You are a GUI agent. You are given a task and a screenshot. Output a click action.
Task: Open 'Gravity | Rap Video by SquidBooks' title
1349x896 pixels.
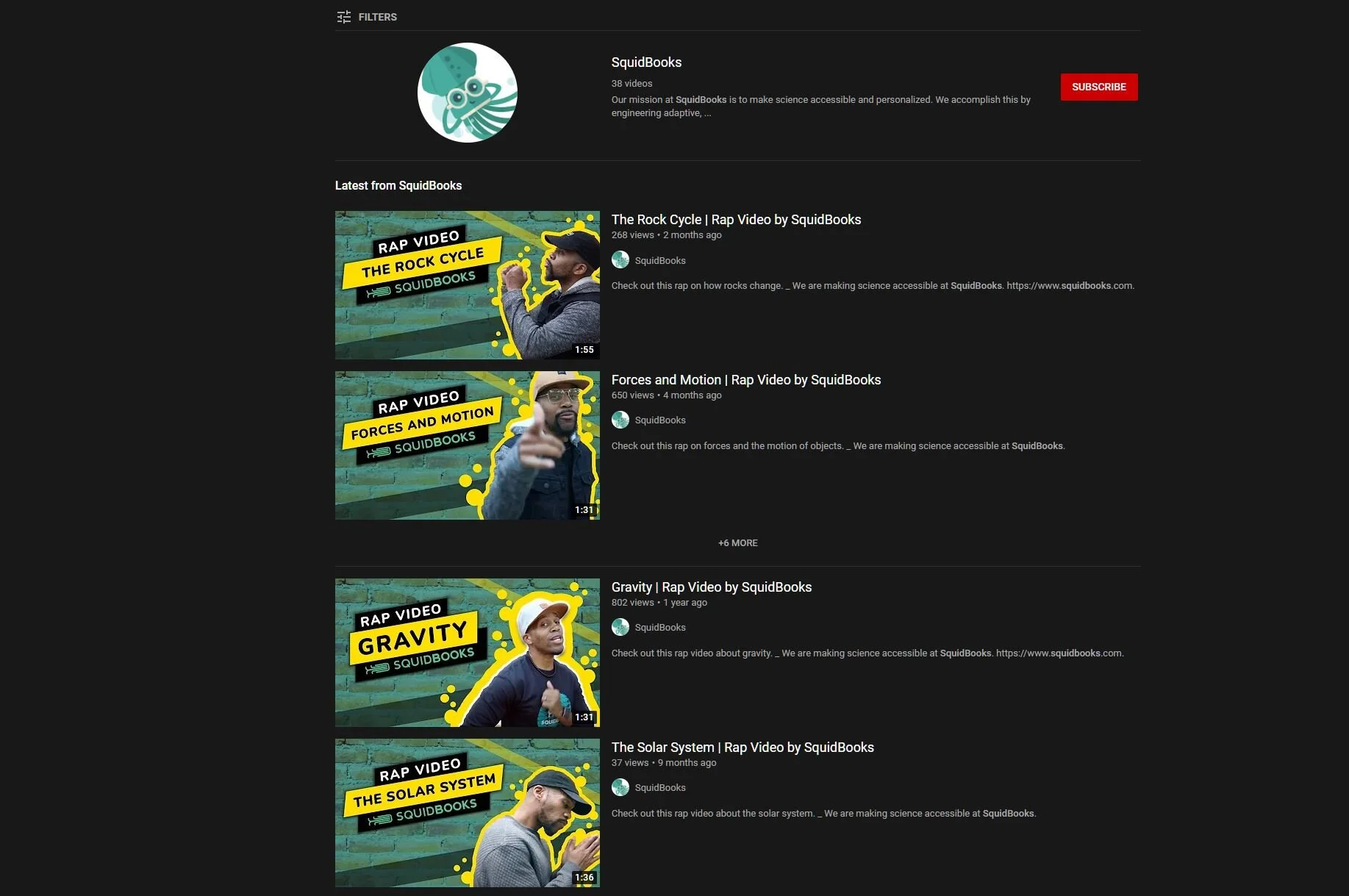click(712, 587)
